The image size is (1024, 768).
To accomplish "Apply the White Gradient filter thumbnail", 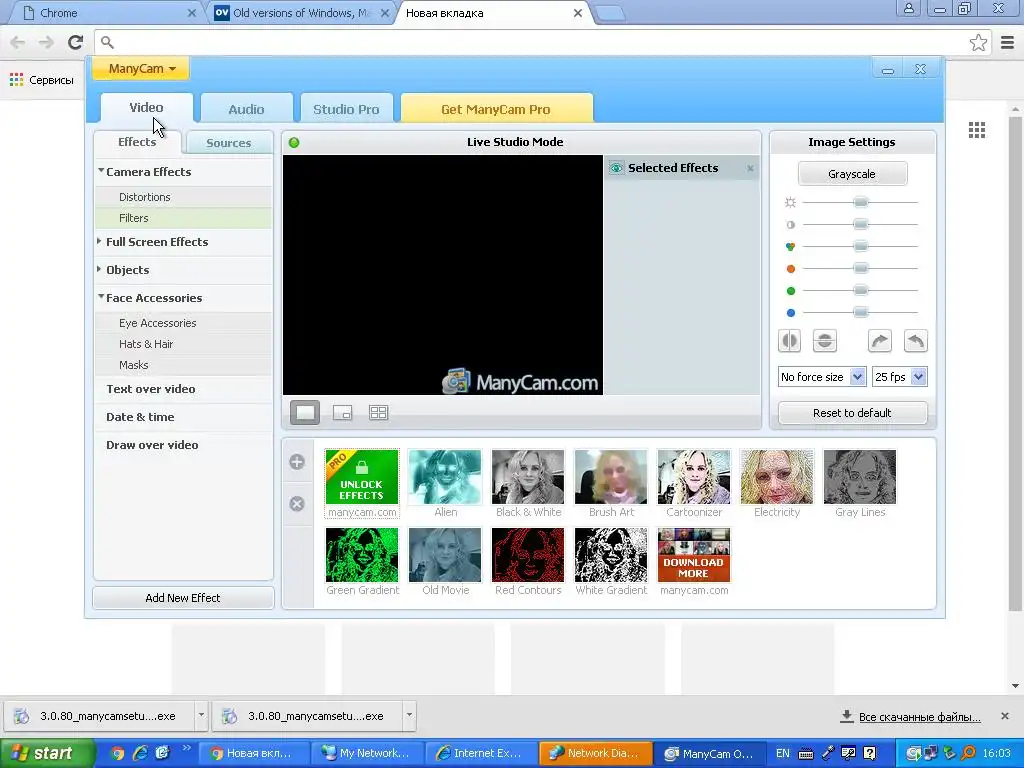I will 611,555.
